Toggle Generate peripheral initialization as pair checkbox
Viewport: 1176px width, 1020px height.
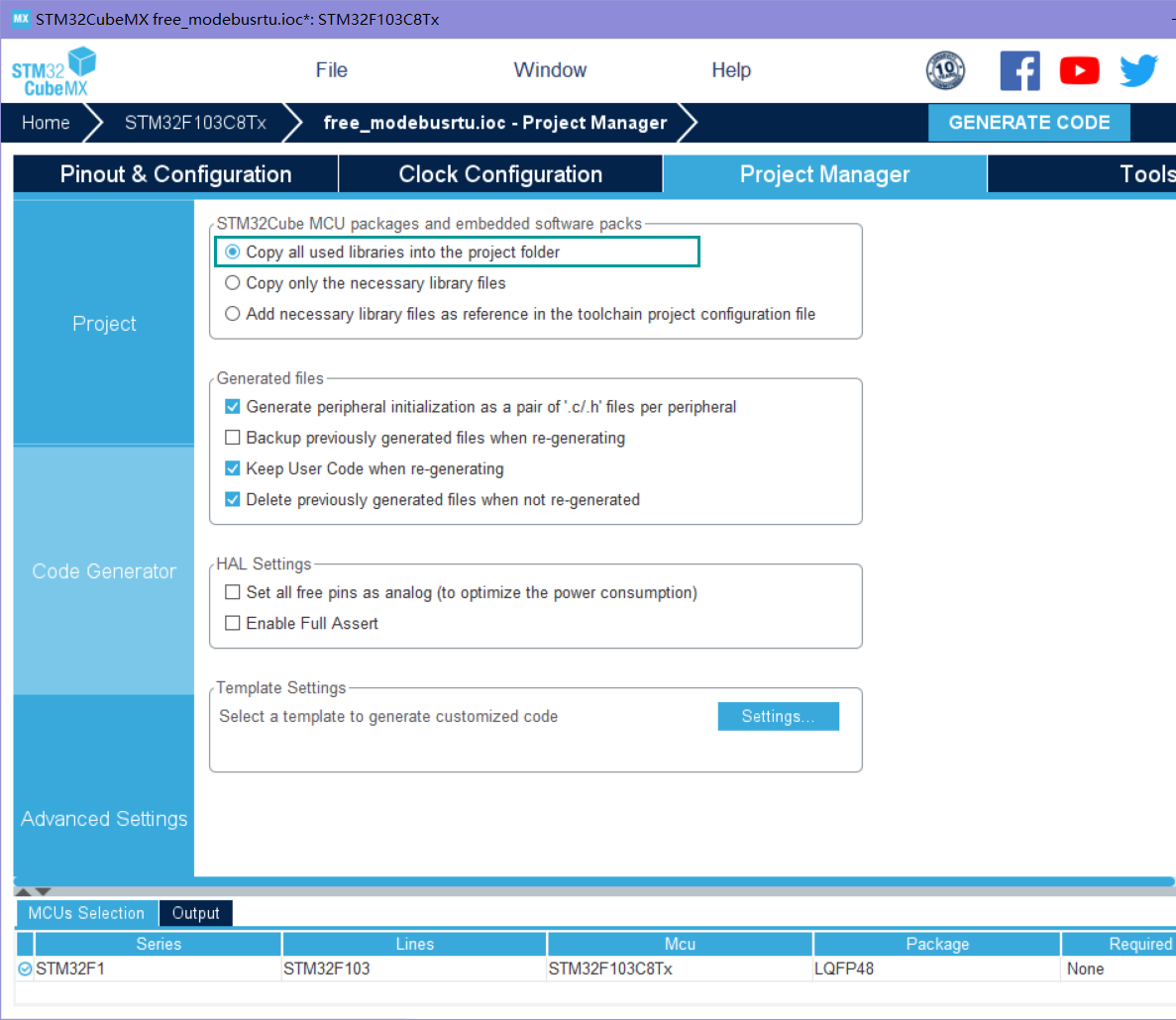point(233,406)
